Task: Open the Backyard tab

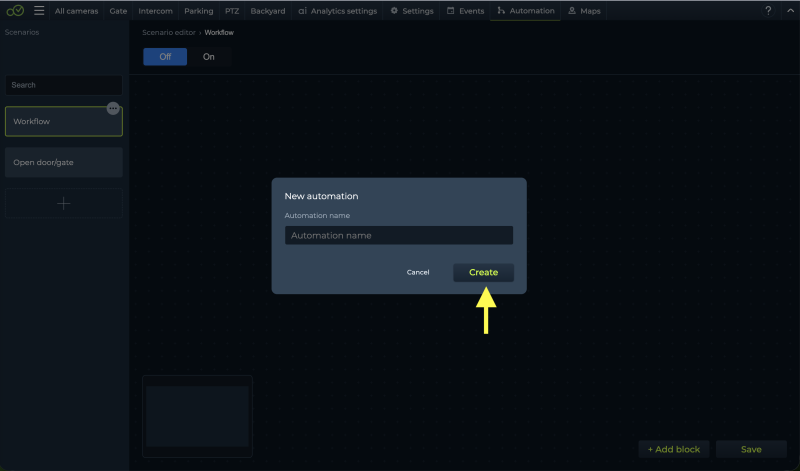Action: [268, 11]
